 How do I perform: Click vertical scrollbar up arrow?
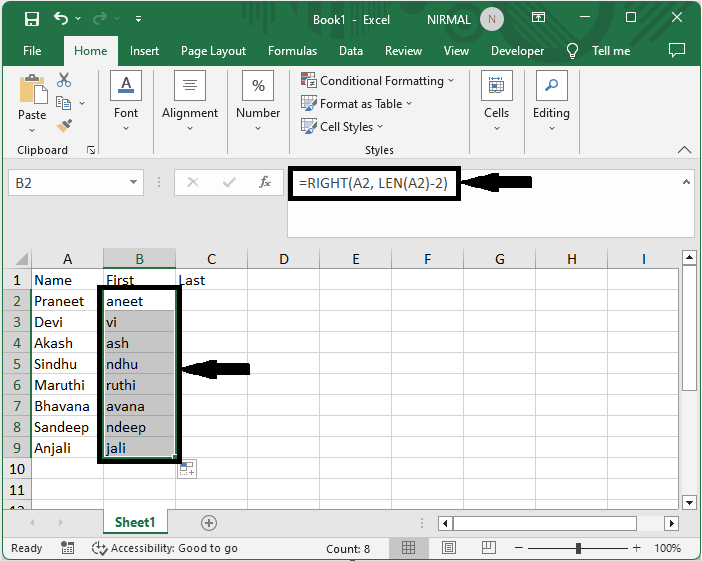click(689, 257)
